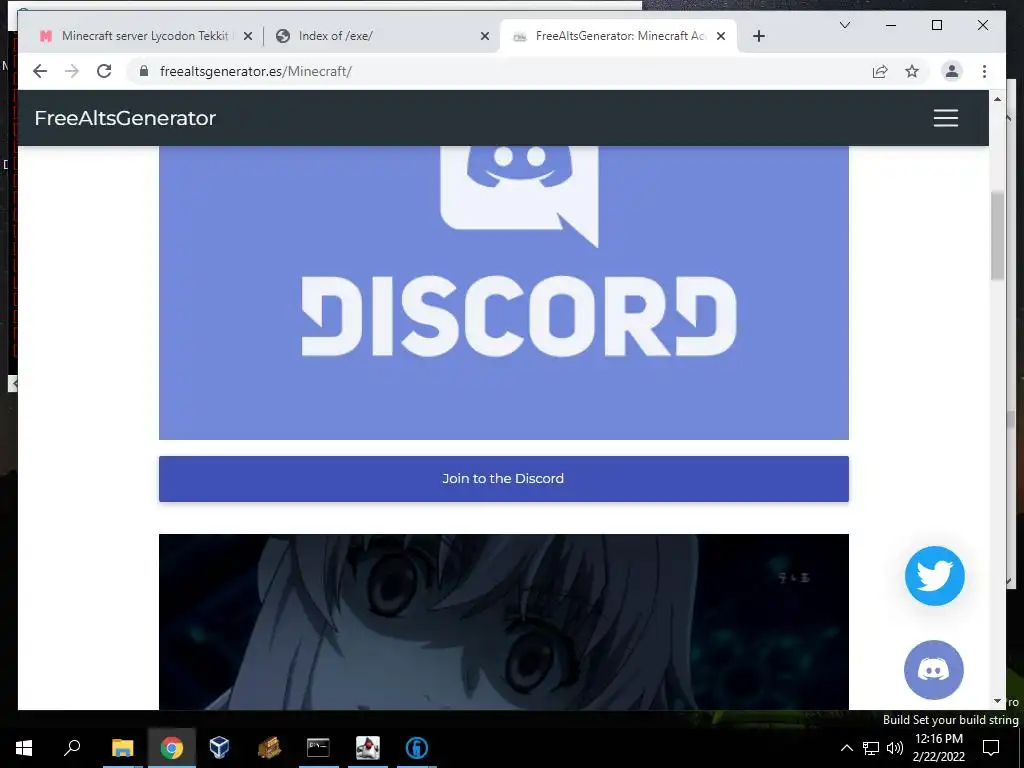The image size is (1024, 768).
Task: Open File Explorer from the taskbar
Action: click(x=122, y=748)
